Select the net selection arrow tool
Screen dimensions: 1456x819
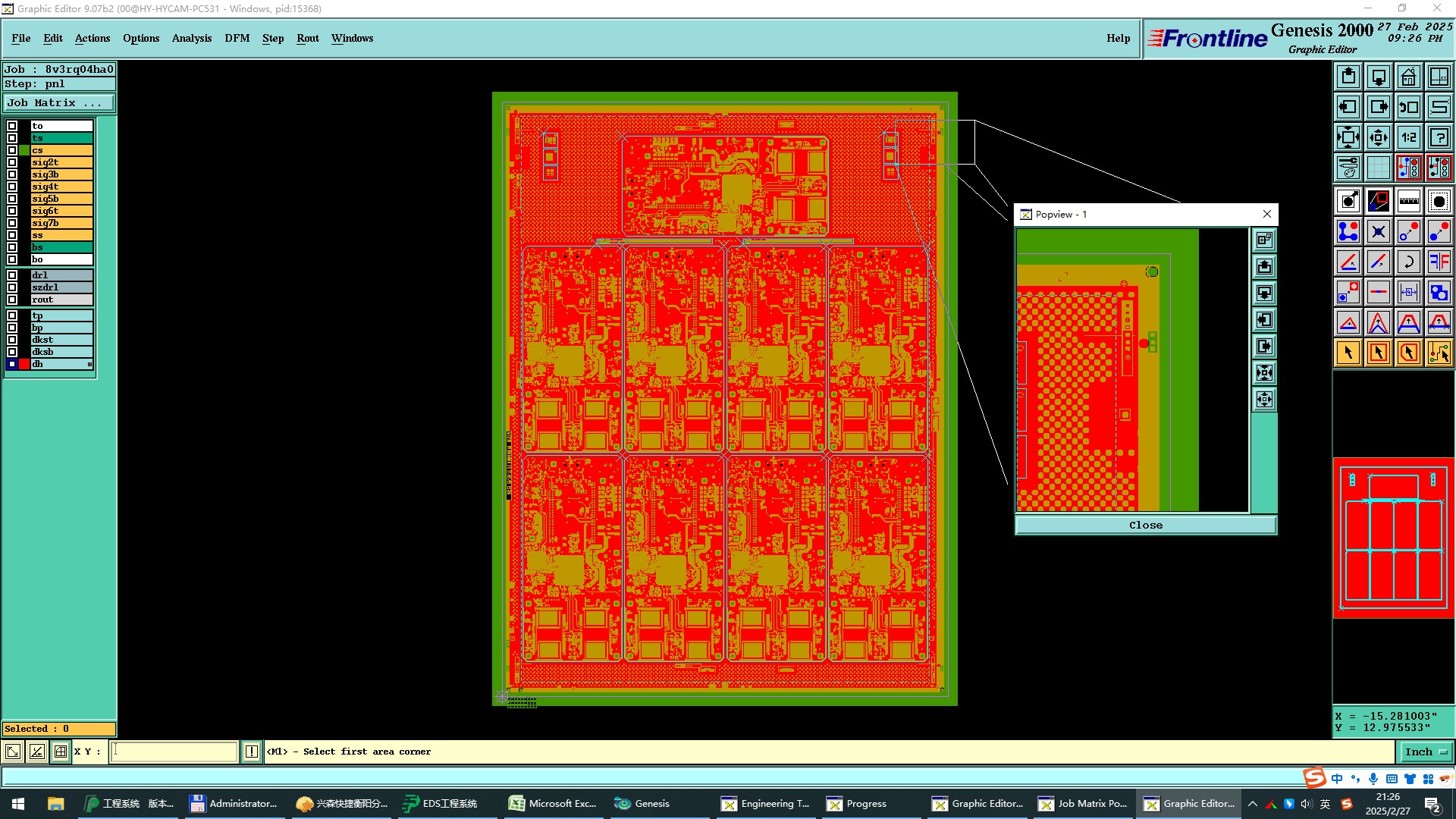coord(1439,353)
